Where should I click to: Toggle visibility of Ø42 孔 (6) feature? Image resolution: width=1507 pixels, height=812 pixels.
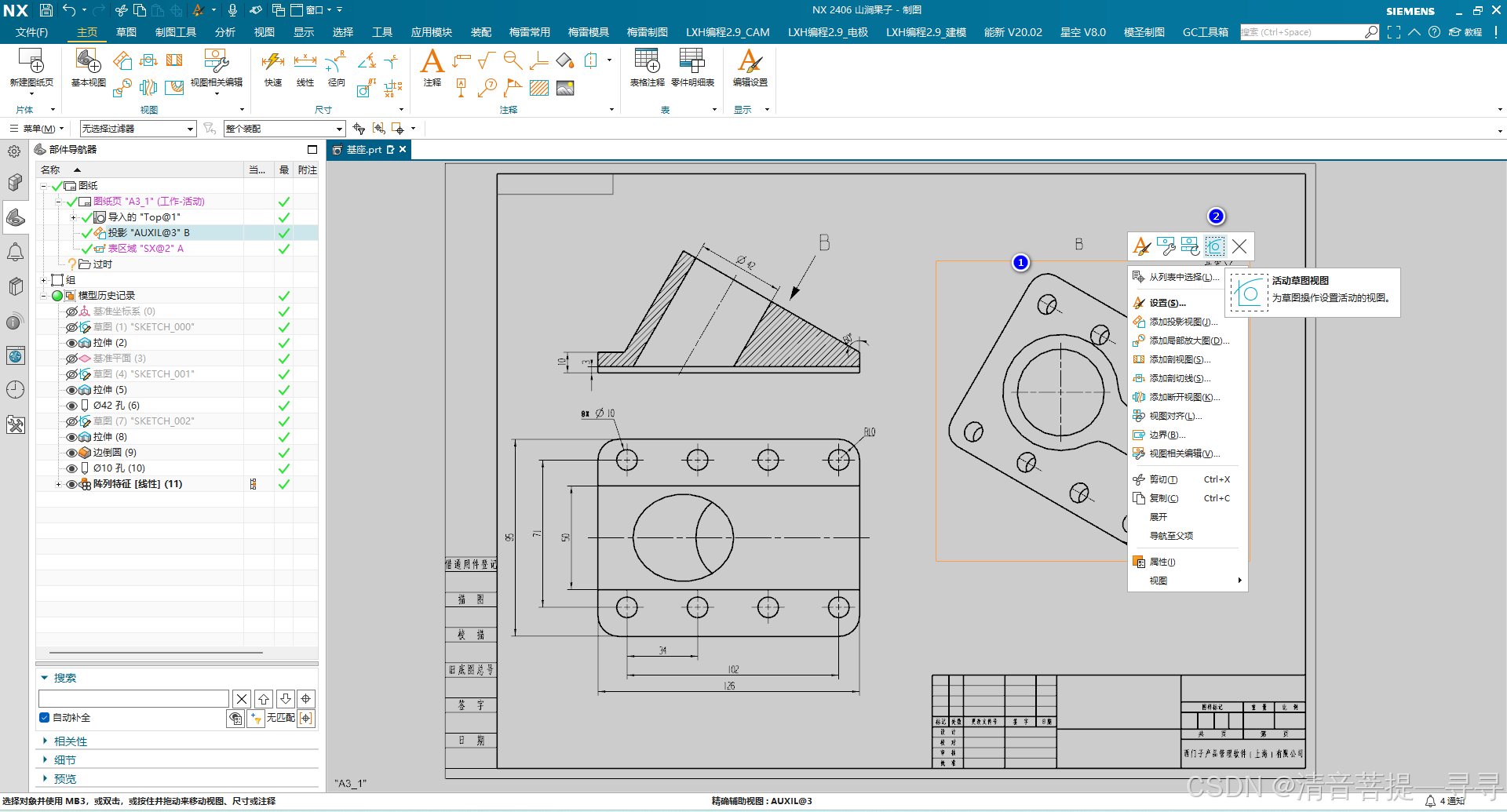pos(71,406)
